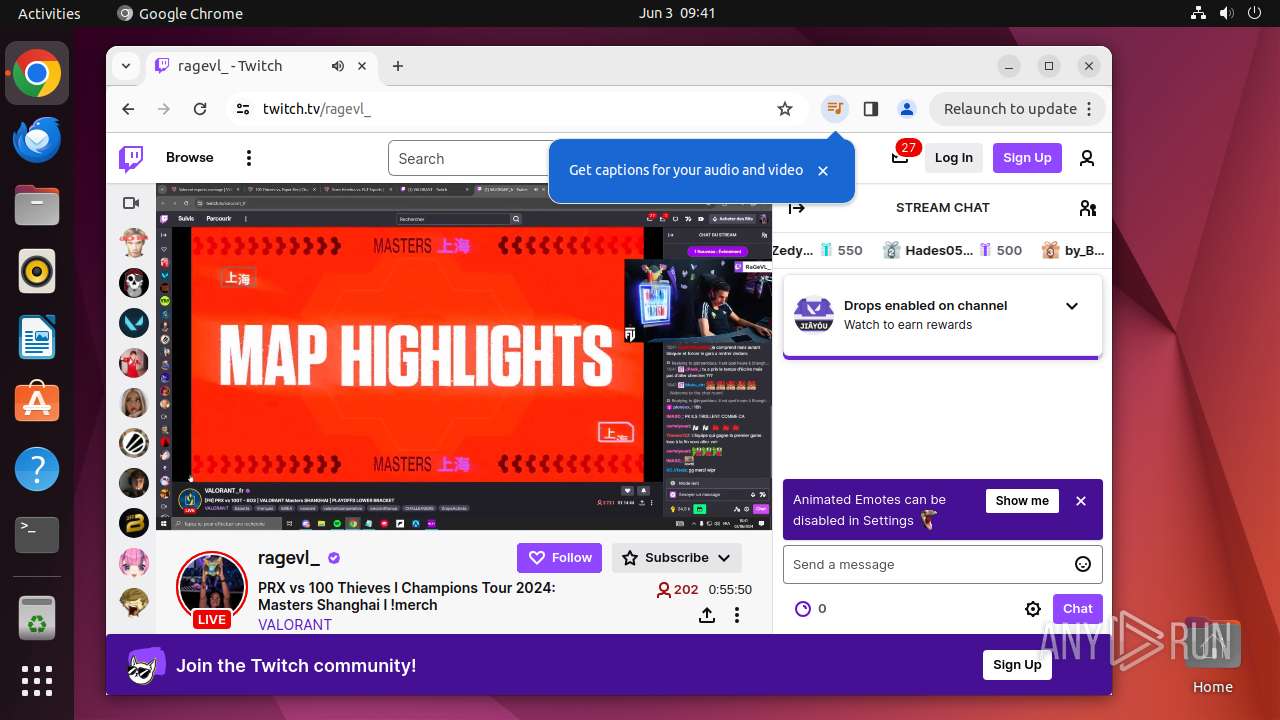Viewport: 1280px width, 720px height.
Task: Open Chrome profile avatar
Action: (907, 109)
